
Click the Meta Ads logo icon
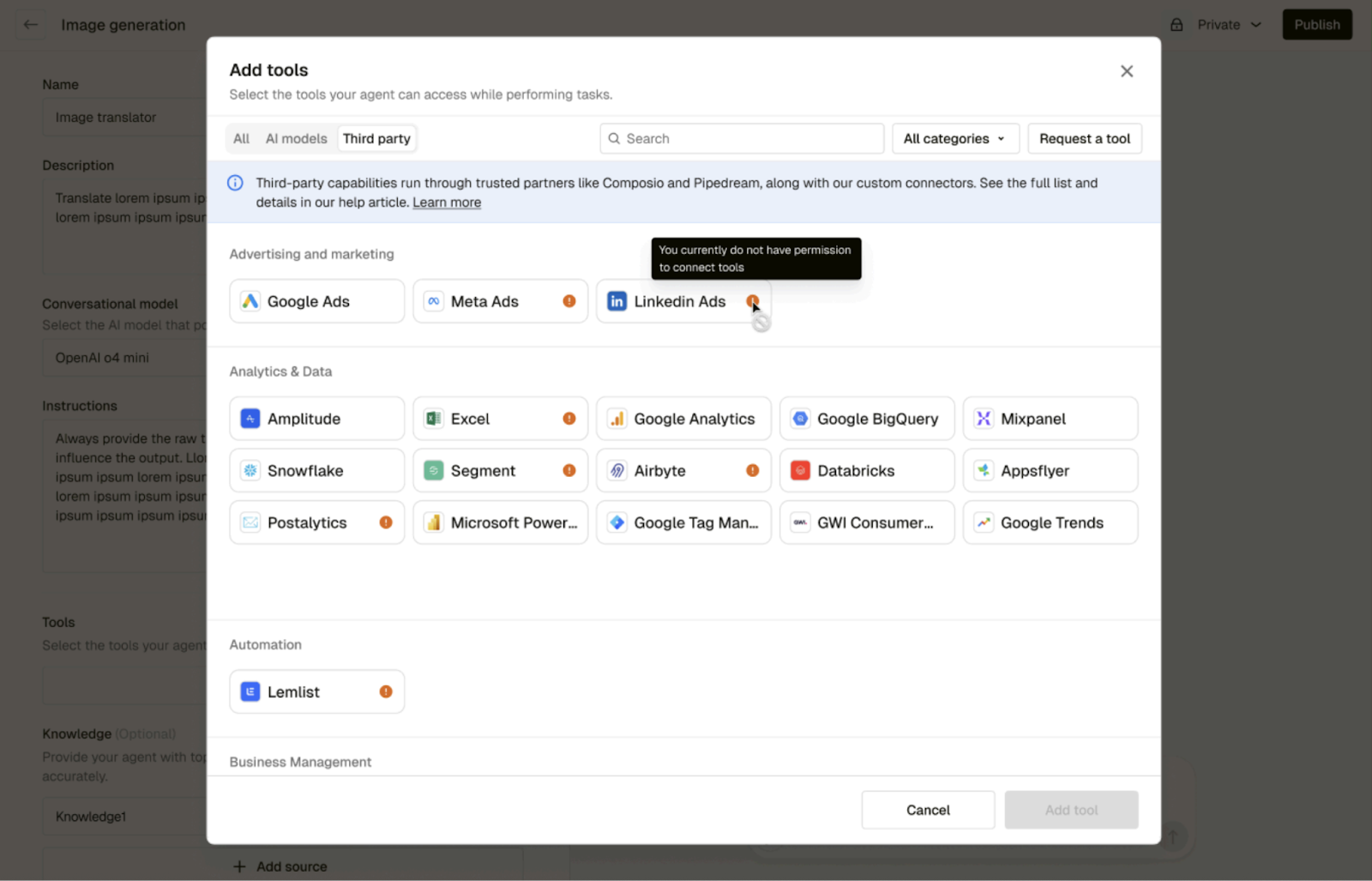tap(434, 301)
